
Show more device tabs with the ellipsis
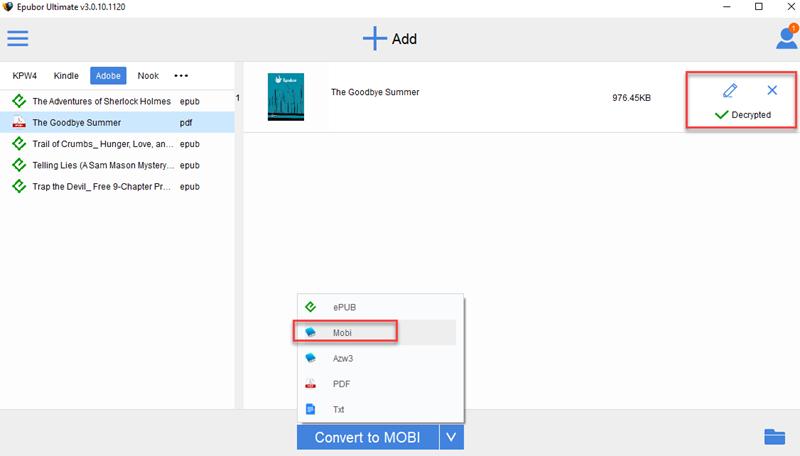181,75
